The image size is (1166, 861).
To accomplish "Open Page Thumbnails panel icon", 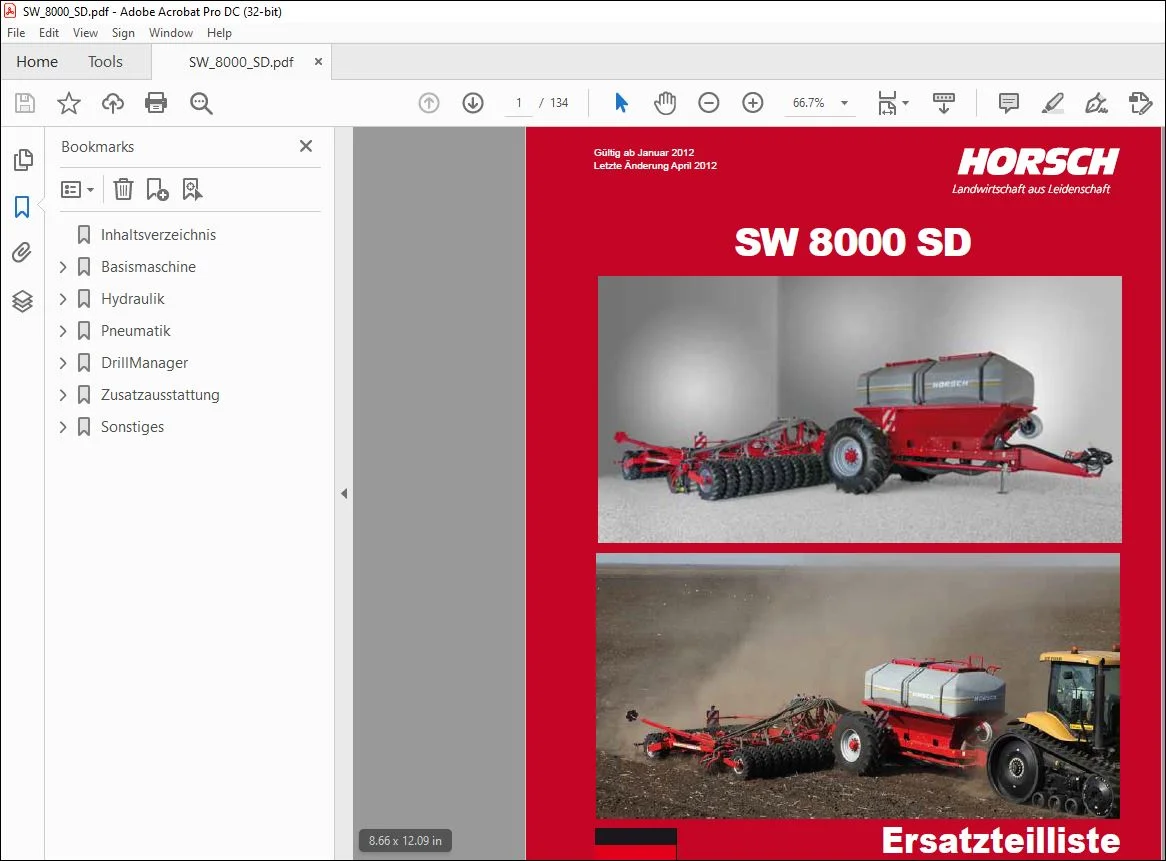I will [22, 159].
